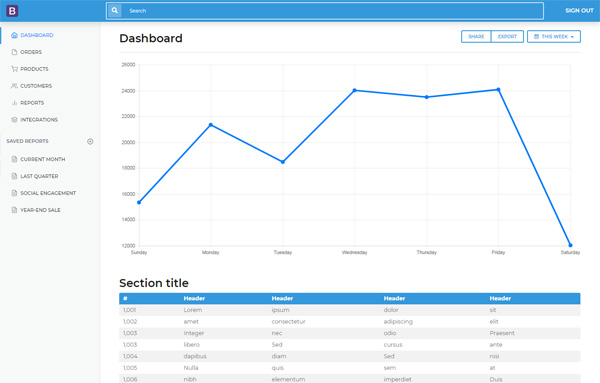Click the Bootstrap B logo
The height and width of the screenshot is (383, 600).
coord(12,11)
